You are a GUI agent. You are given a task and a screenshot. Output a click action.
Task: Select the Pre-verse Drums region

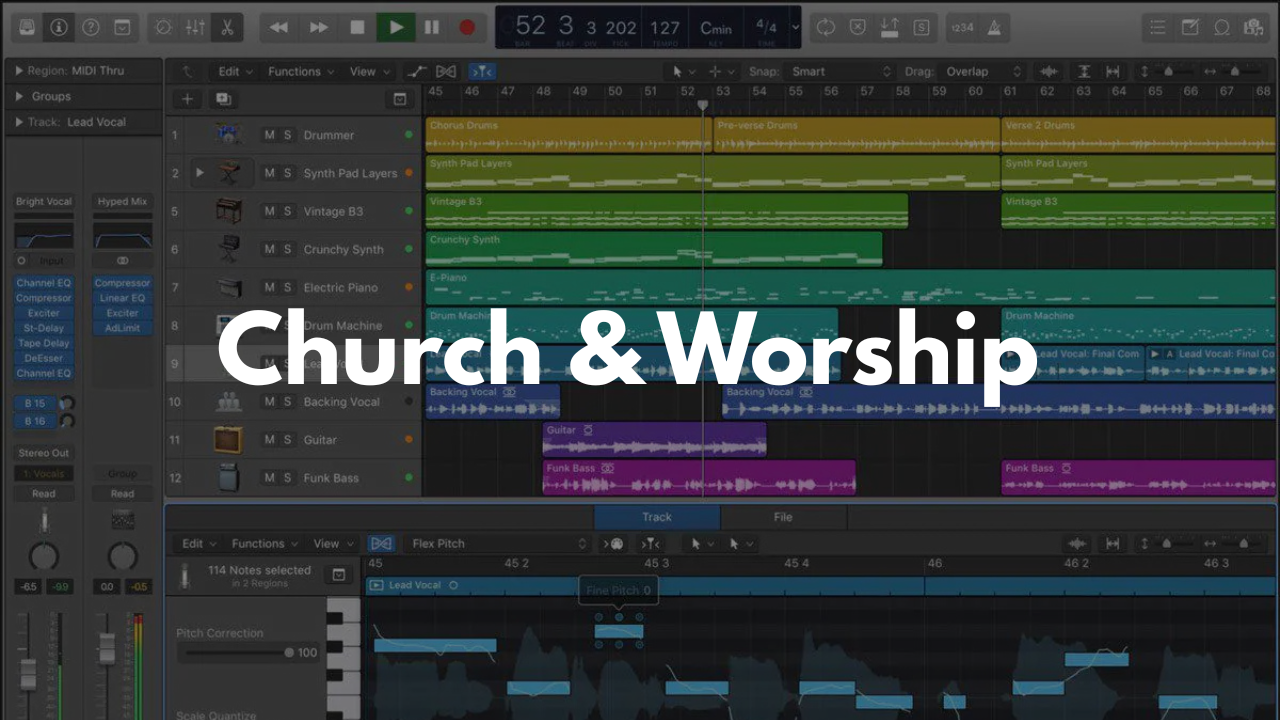(857, 135)
